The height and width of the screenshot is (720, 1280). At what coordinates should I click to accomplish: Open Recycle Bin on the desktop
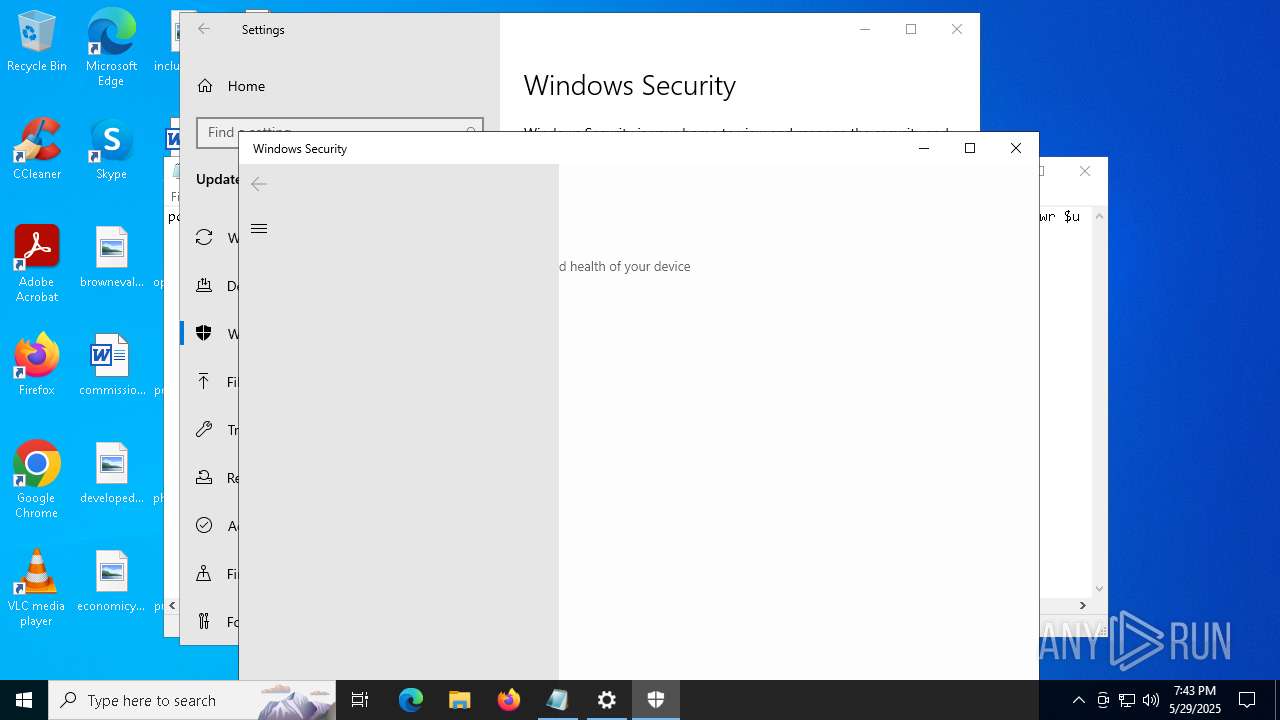[37, 41]
